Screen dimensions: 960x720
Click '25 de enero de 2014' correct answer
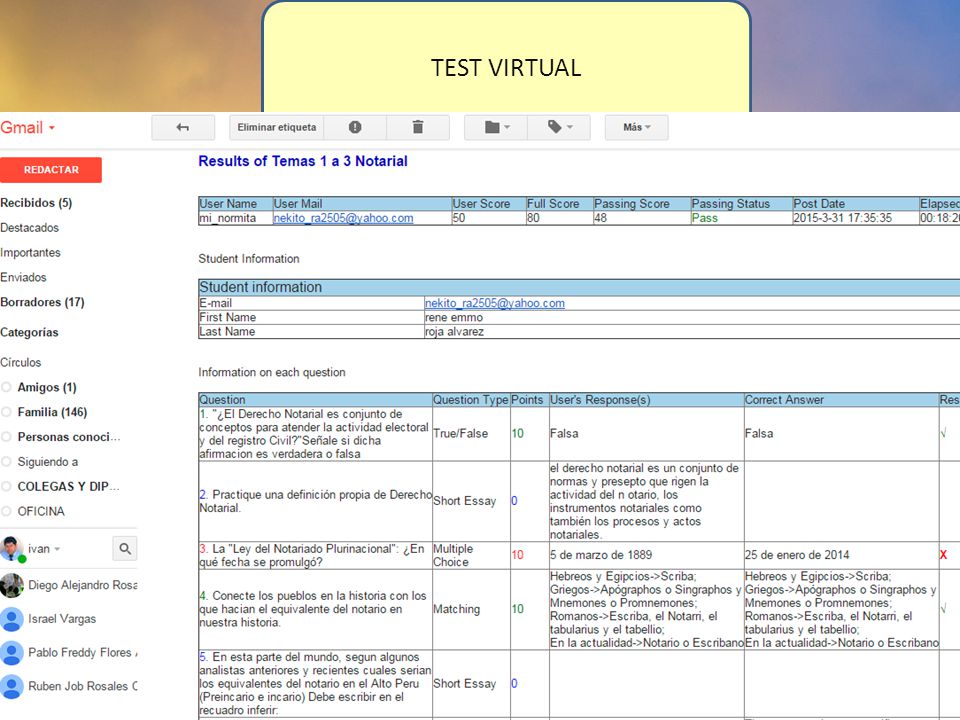(797, 555)
